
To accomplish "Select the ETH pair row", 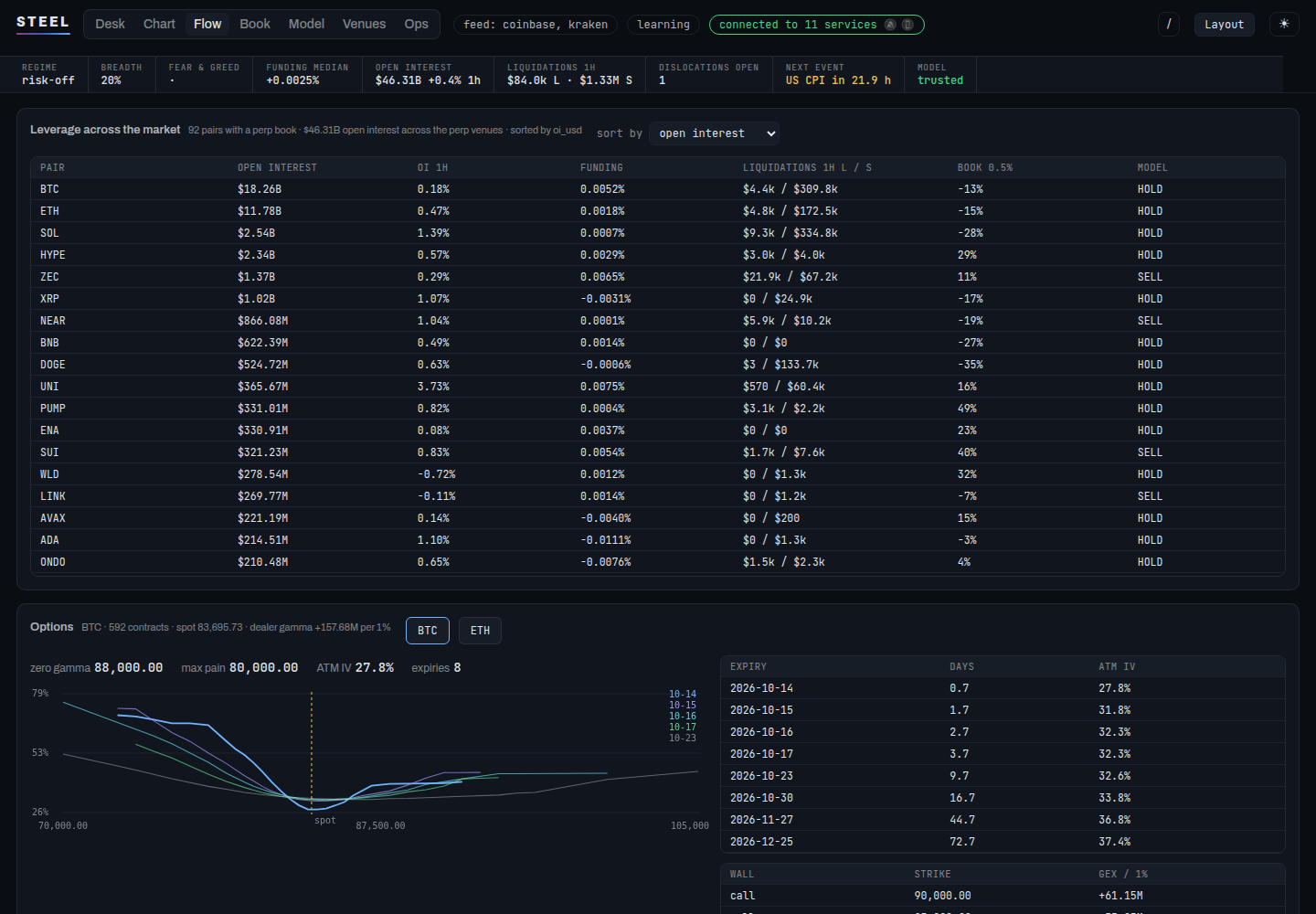I will [x=658, y=211].
